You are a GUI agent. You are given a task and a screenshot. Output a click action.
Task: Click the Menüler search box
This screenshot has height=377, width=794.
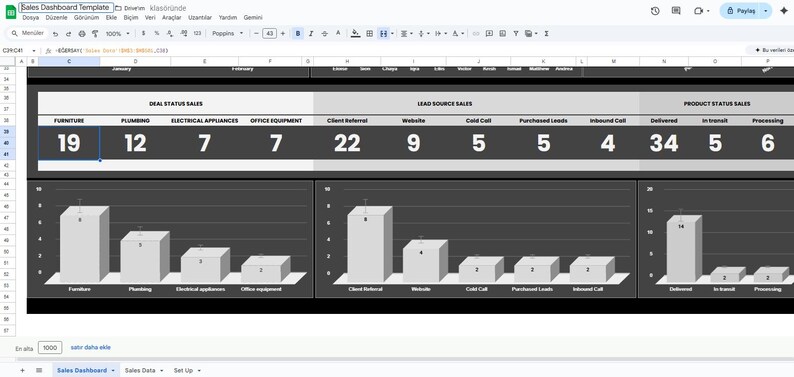tap(28, 33)
